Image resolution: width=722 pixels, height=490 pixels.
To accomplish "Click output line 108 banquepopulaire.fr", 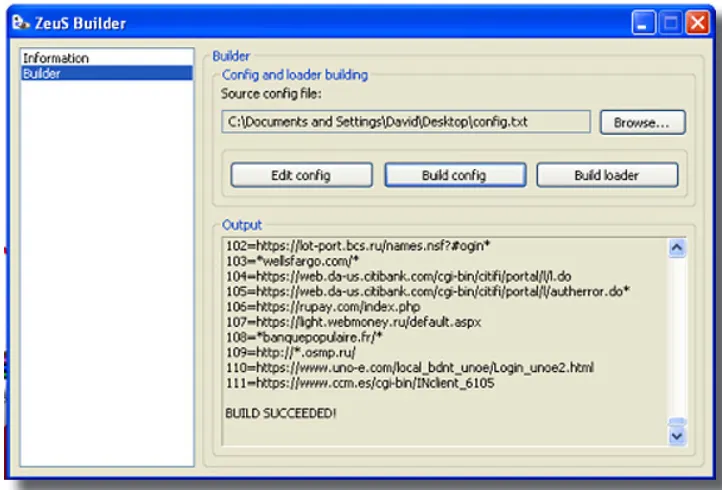I will pyautogui.click(x=304, y=337).
